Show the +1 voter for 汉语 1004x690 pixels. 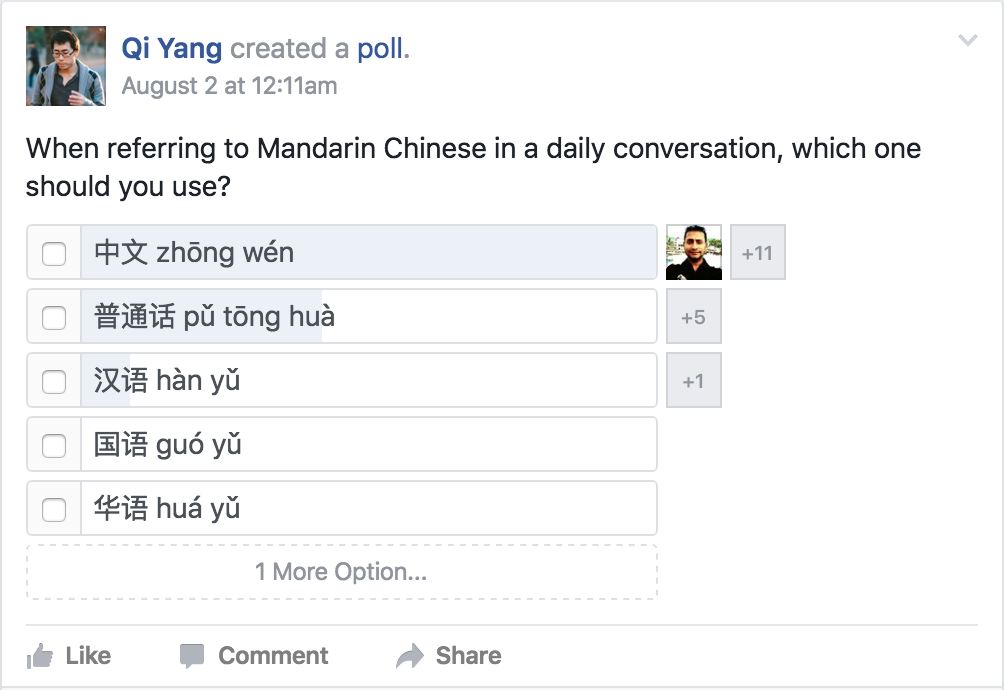(x=693, y=380)
